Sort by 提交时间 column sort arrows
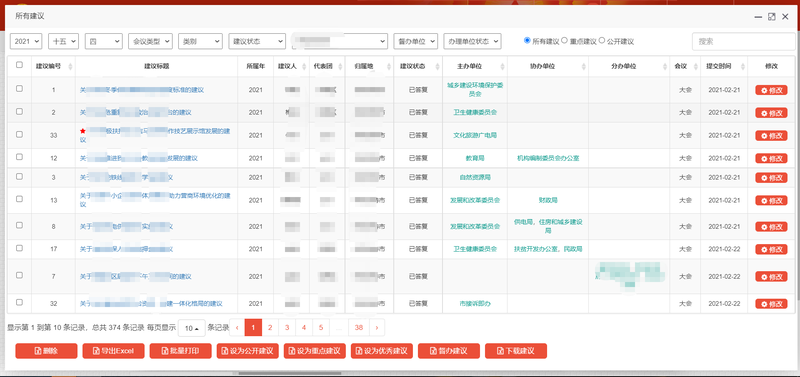Screen dimensions: 800x377 click(743, 66)
